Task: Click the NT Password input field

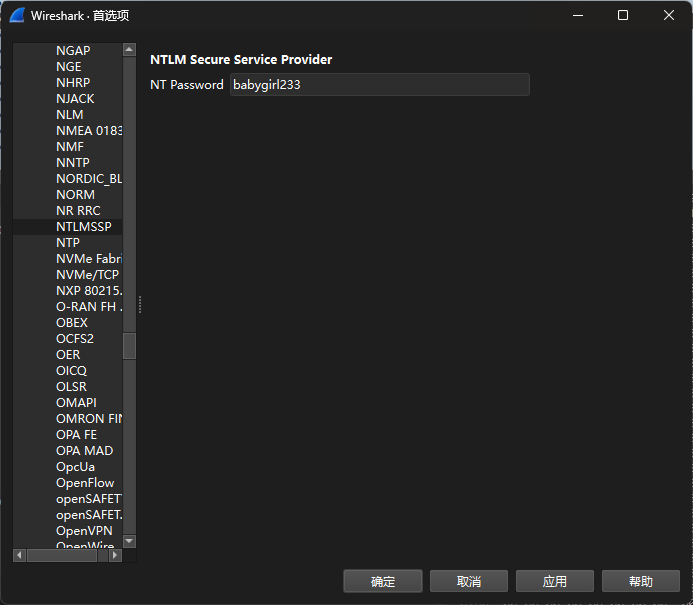Action: click(x=379, y=85)
